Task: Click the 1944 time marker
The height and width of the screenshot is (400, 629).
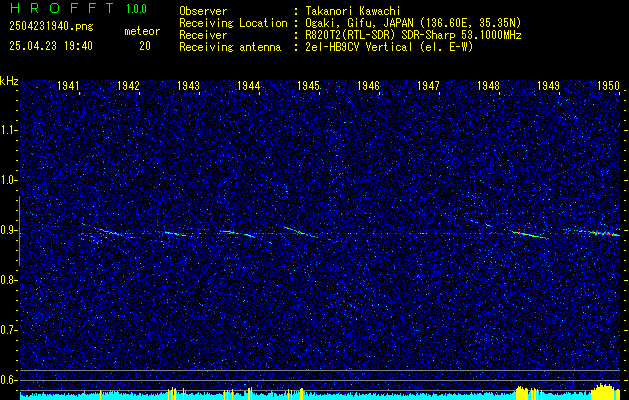Action: (248, 85)
